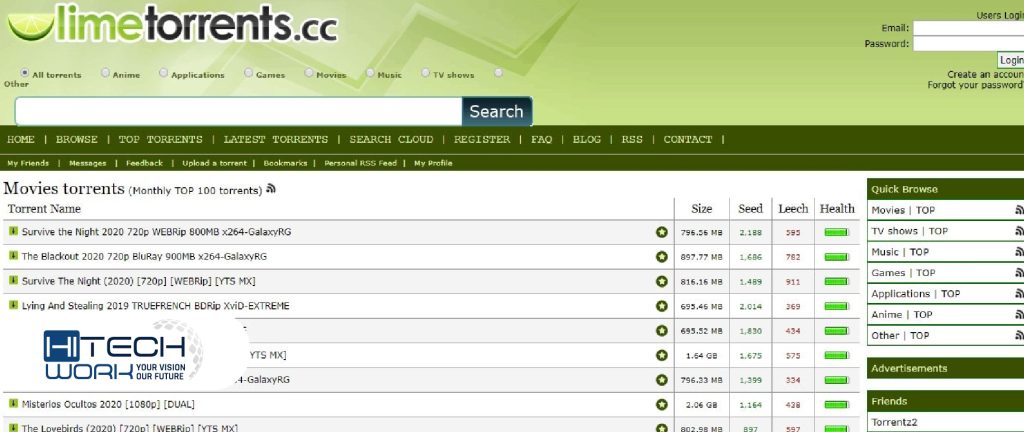Screen dimensions: 1024x432
Task: Open Torrentz2 in the Friends list
Action: (x=894, y=422)
